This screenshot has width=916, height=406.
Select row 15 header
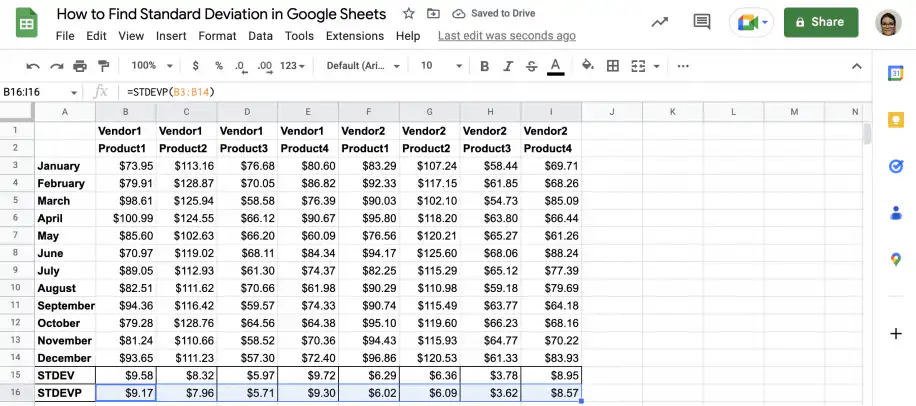click(x=16, y=375)
